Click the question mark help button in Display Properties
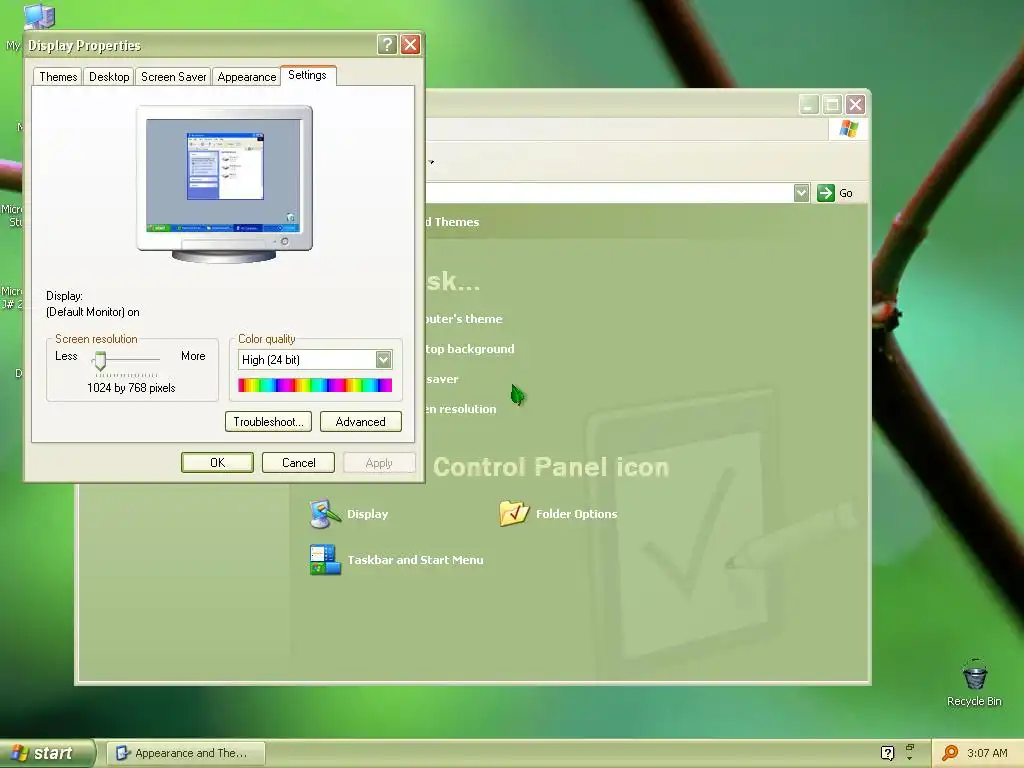 387,44
